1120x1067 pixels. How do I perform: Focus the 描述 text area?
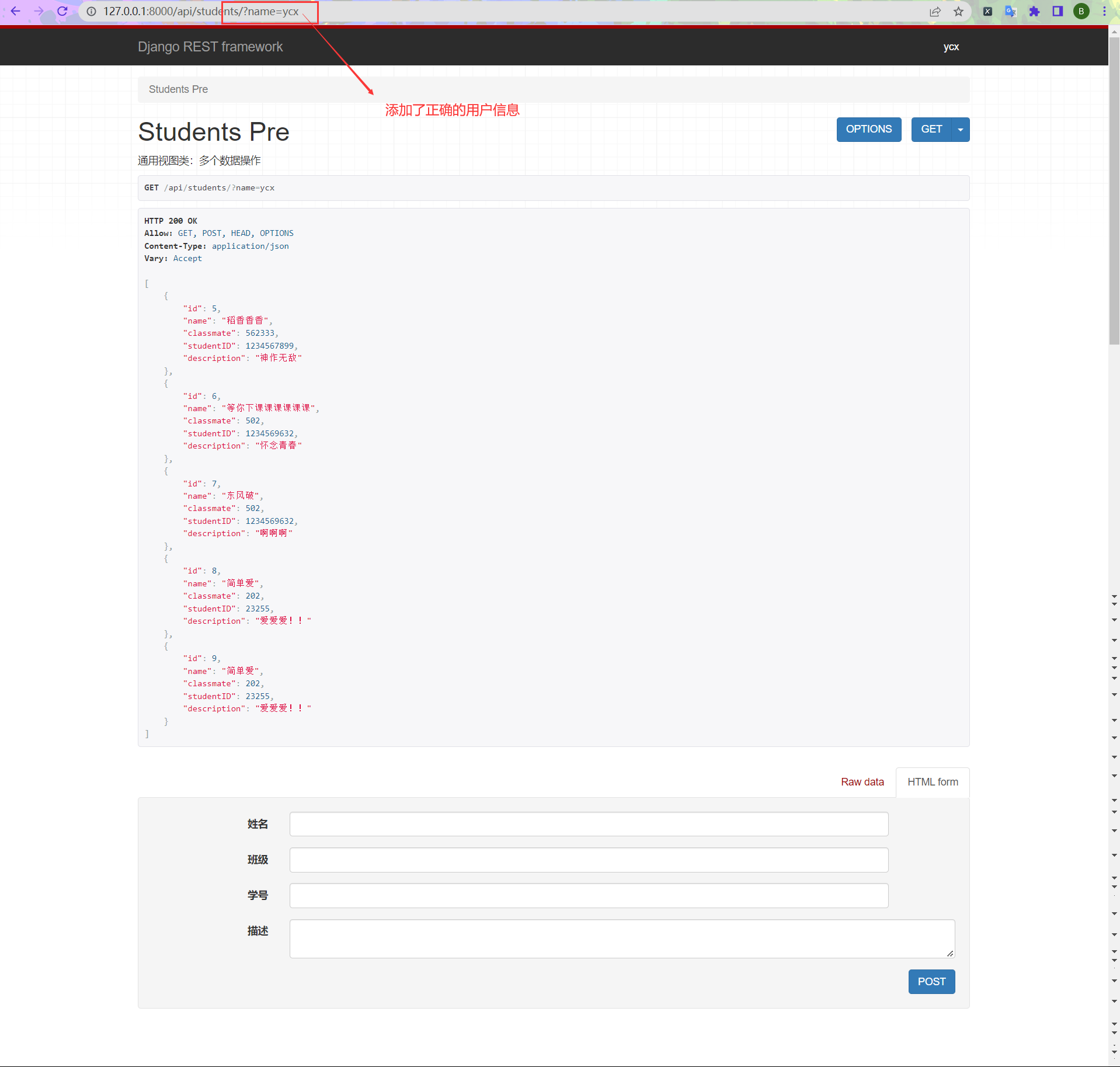(622, 939)
